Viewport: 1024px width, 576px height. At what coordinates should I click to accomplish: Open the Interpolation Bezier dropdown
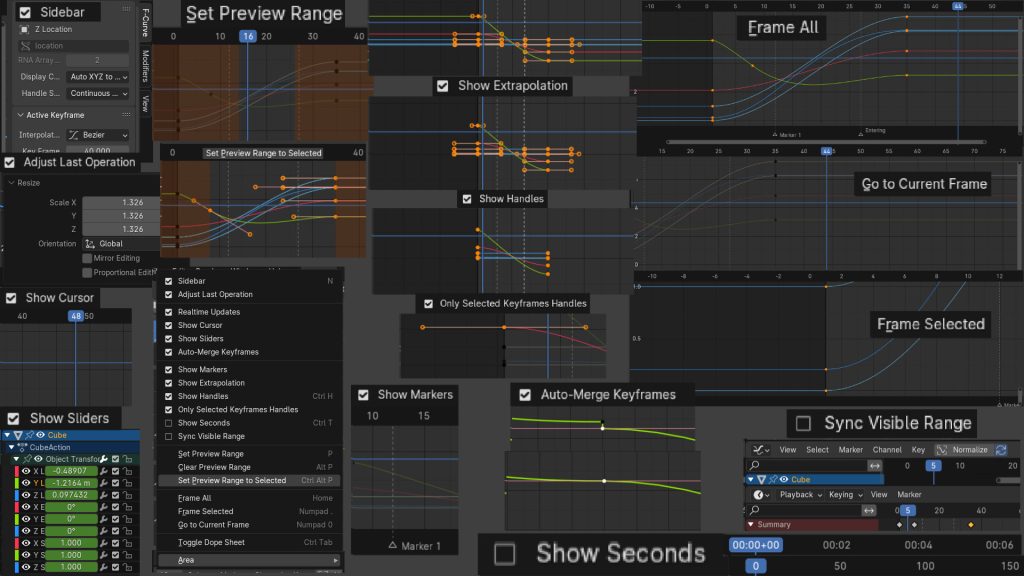coord(98,135)
